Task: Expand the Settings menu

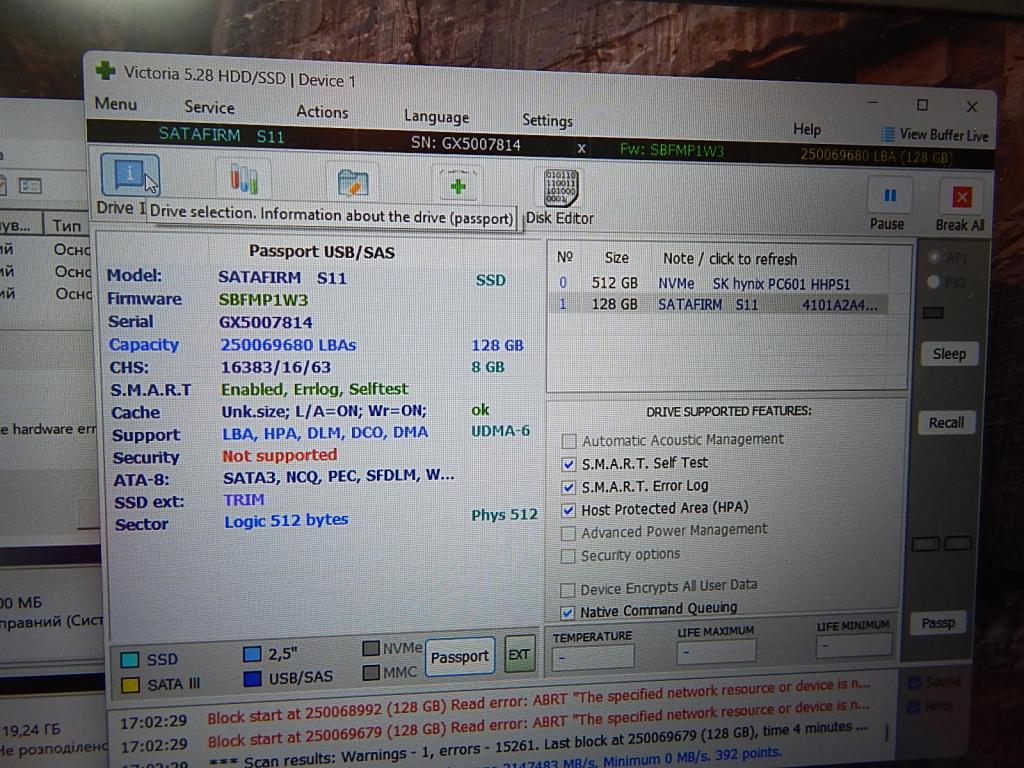Action: (x=547, y=120)
